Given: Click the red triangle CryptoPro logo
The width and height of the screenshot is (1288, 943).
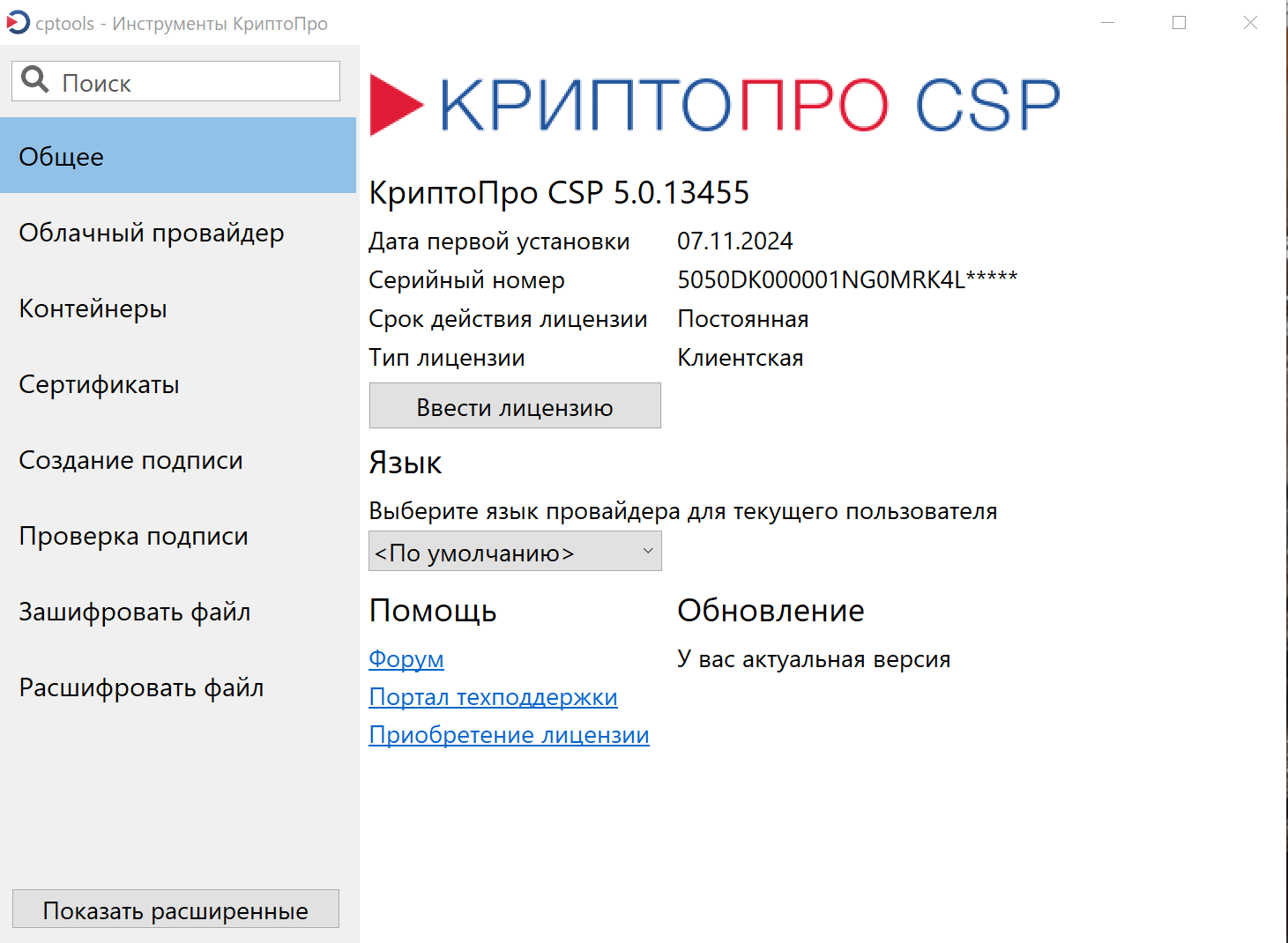Looking at the screenshot, I should coord(396,105).
